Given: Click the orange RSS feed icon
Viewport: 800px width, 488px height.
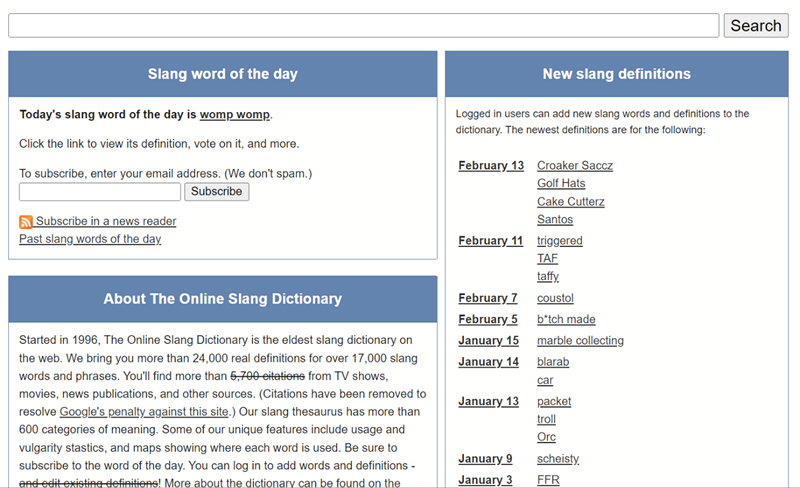Looking at the screenshot, I should 26,222.
